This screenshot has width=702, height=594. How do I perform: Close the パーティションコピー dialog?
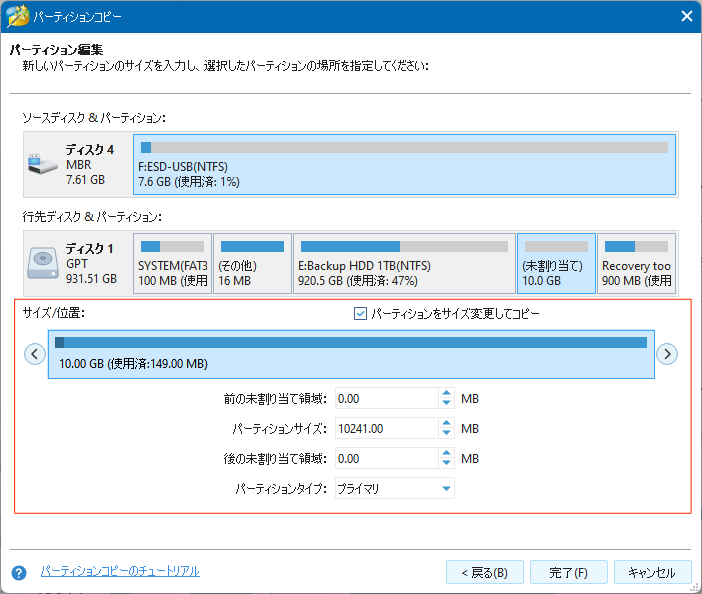click(x=686, y=16)
